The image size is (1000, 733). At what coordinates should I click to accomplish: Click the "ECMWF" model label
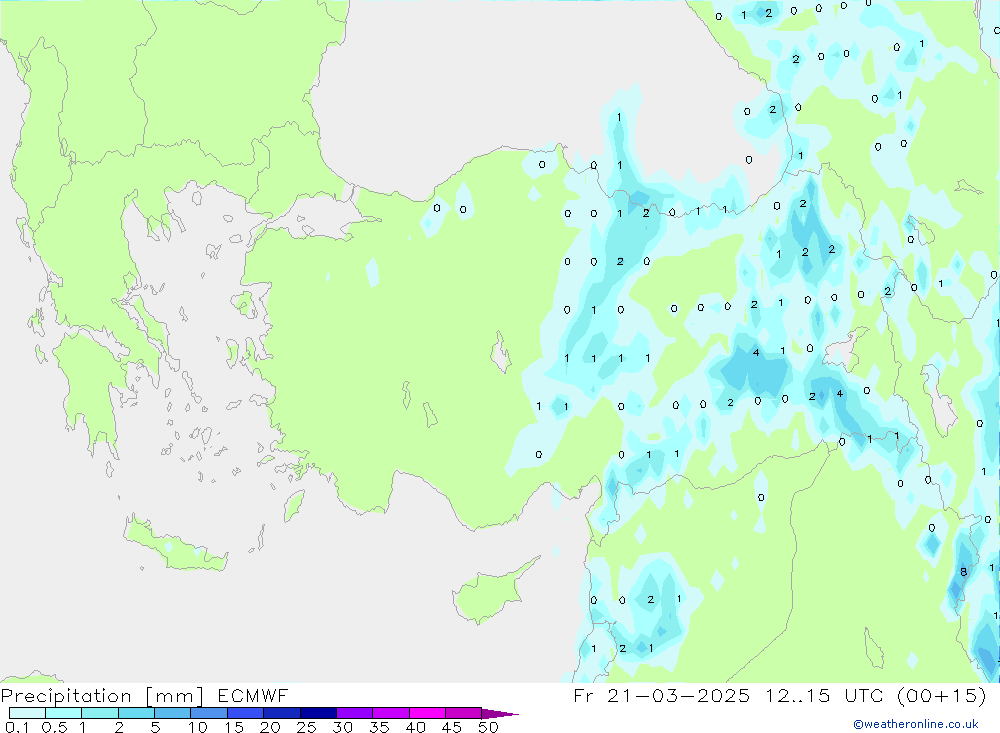click(x=253, y=695)
